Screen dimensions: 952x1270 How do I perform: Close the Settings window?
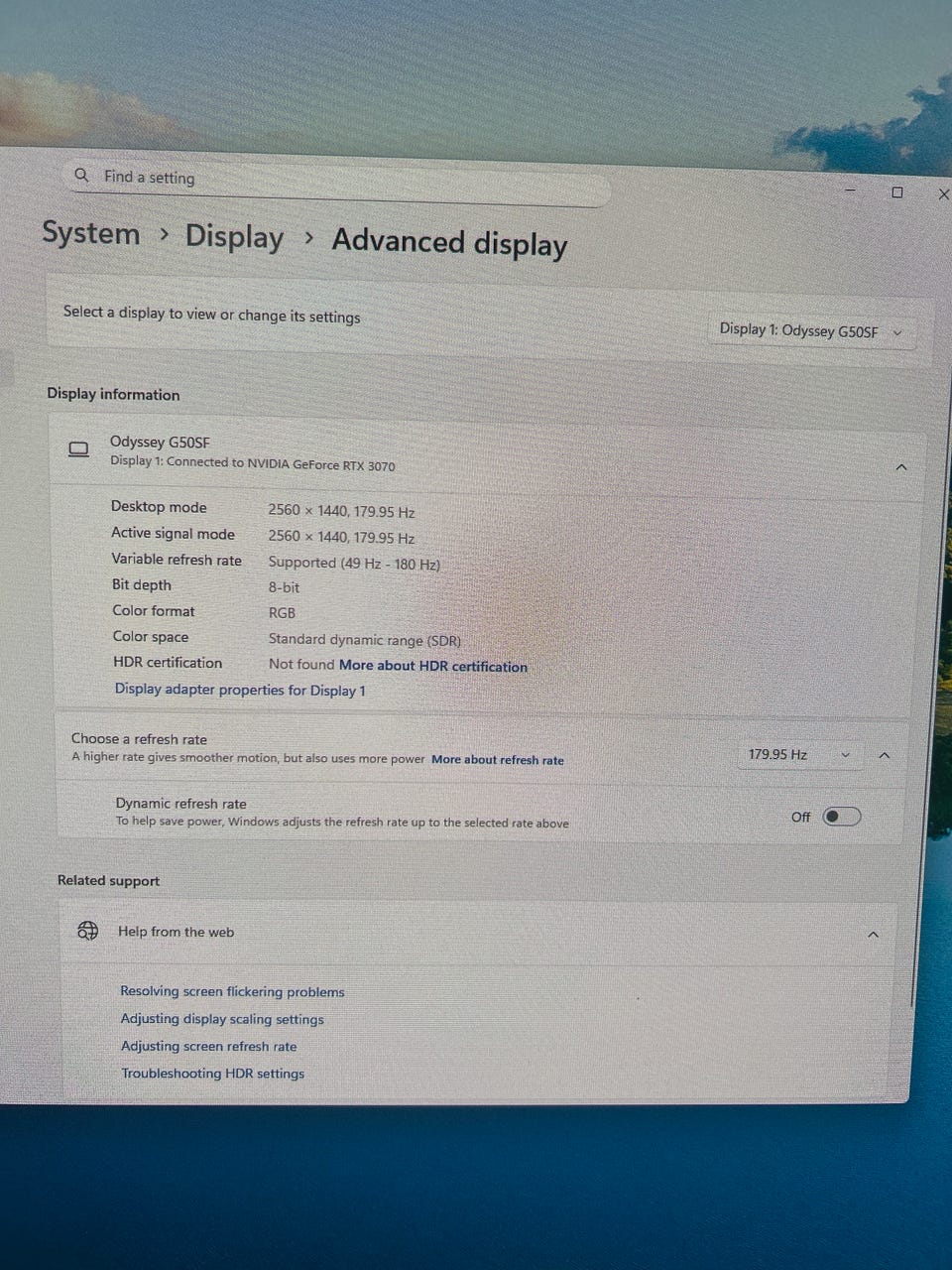click(943, 194)
